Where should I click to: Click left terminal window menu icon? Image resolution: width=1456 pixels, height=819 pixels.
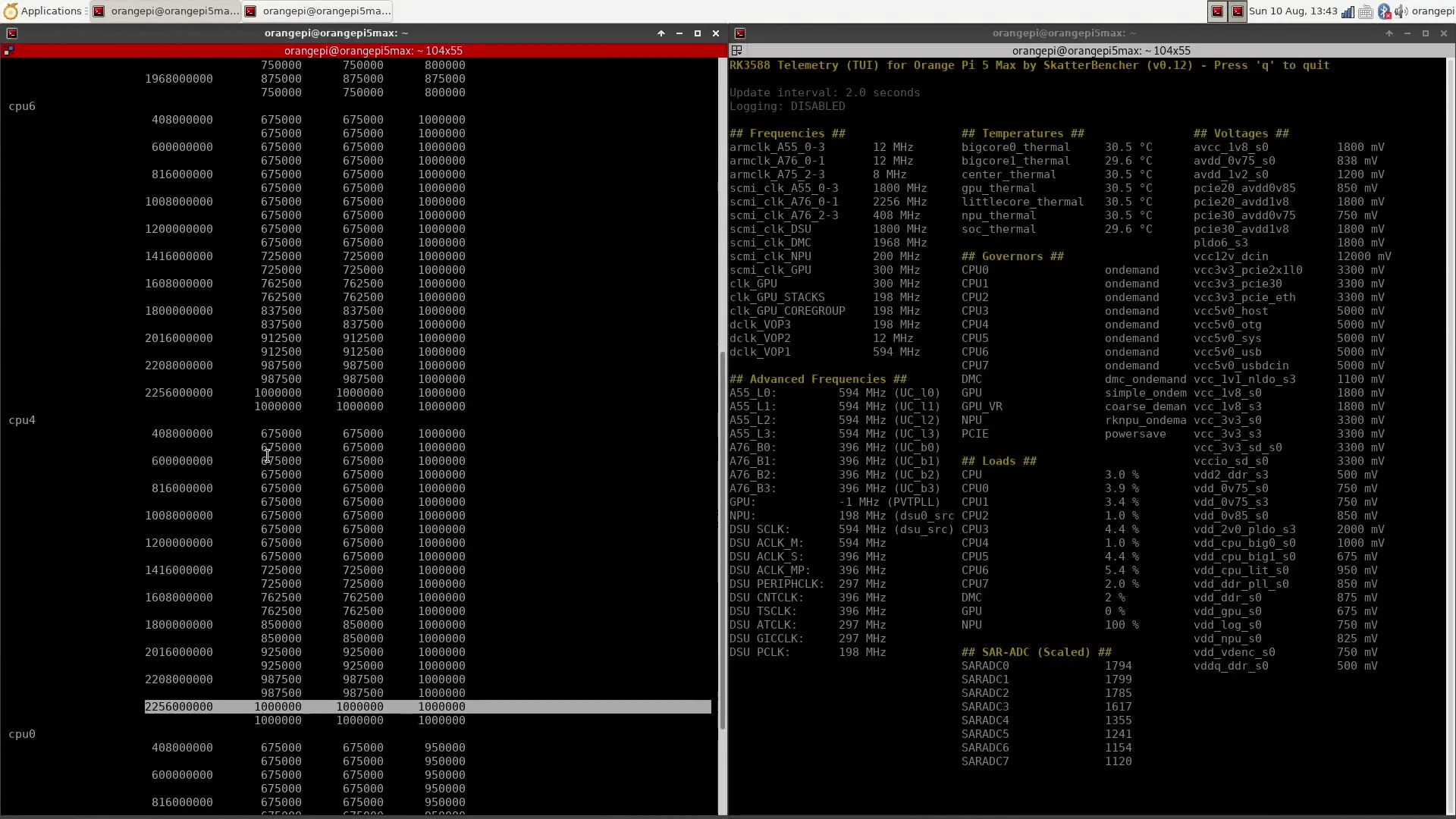click(x=12, y=33)
